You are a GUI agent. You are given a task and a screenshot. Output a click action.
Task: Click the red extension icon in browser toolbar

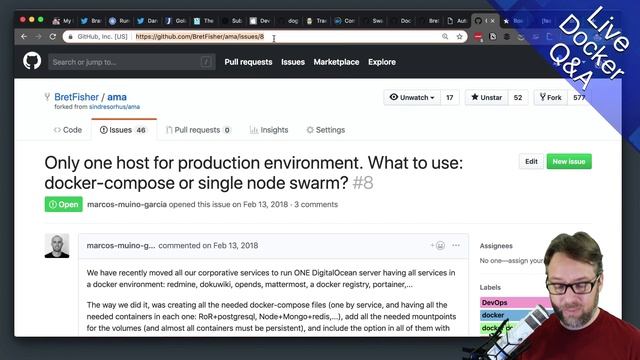coord(478,37)
